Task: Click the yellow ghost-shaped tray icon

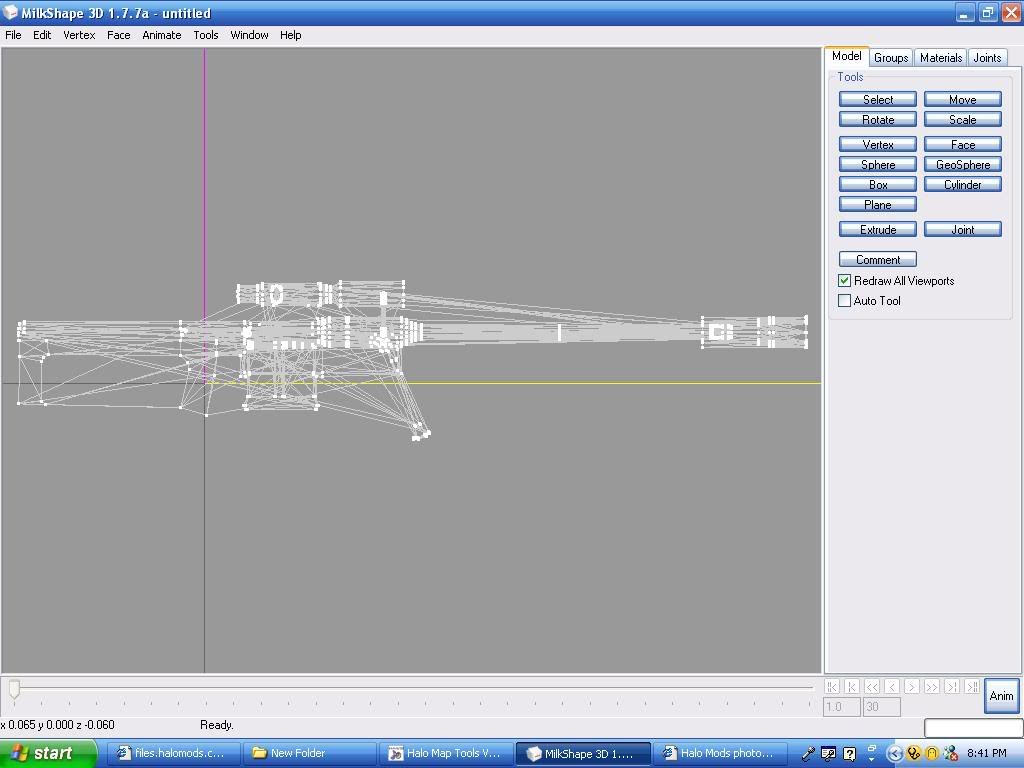Action: [932, 754]
